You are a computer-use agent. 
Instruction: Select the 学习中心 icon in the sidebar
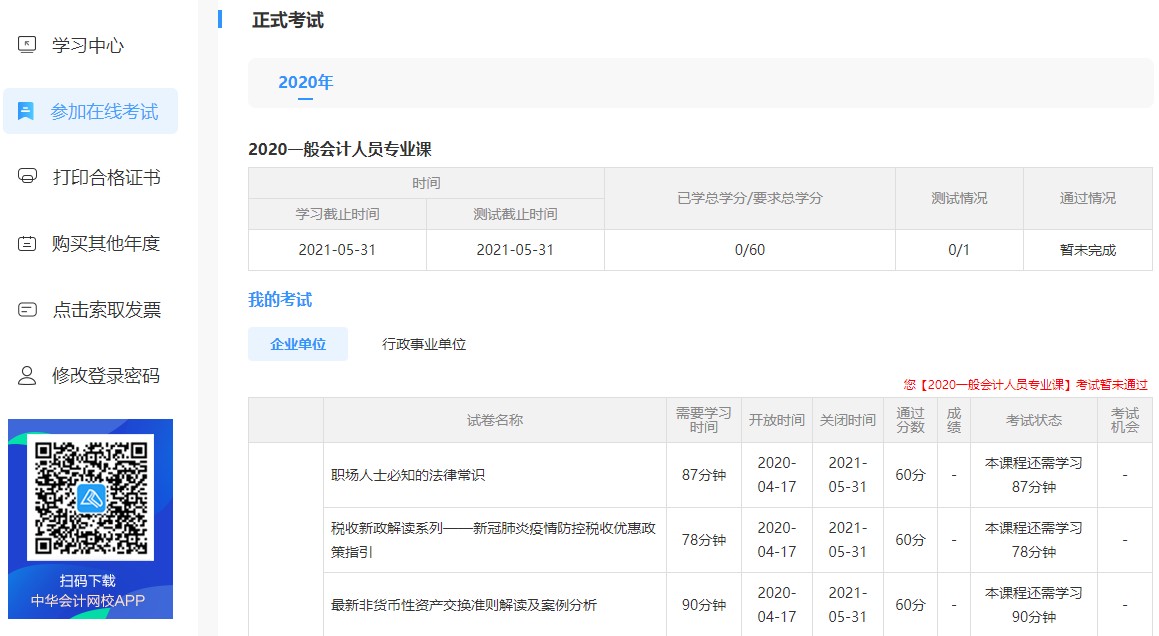coord(27,44)
